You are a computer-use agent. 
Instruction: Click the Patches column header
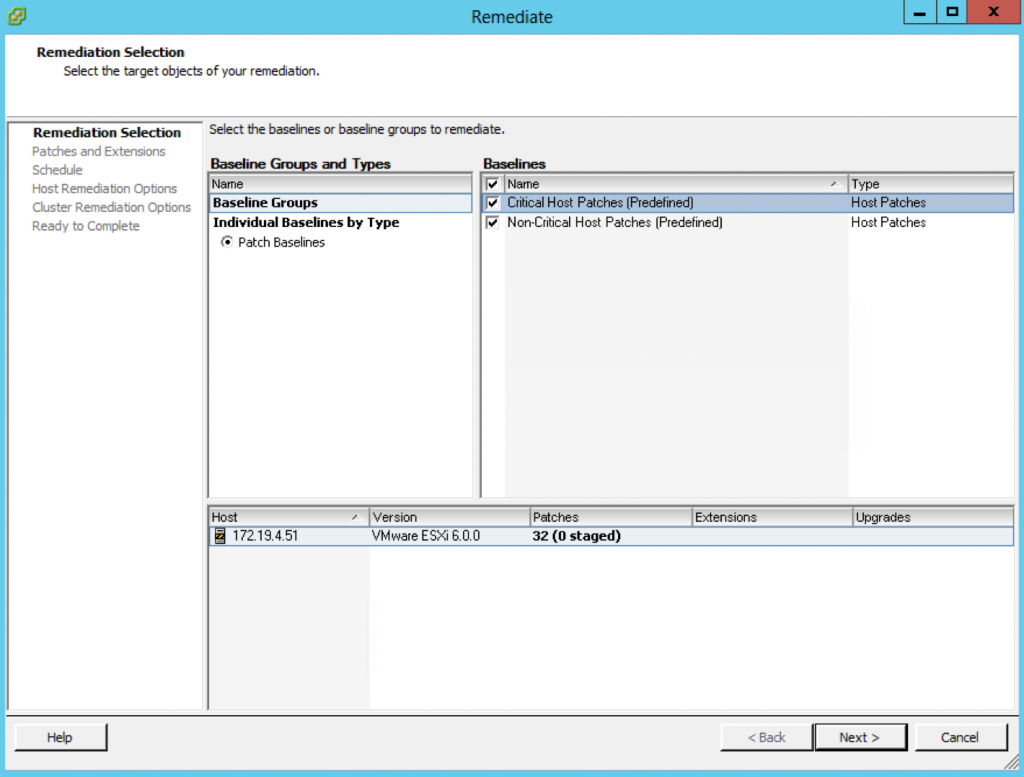click(611, 517)
